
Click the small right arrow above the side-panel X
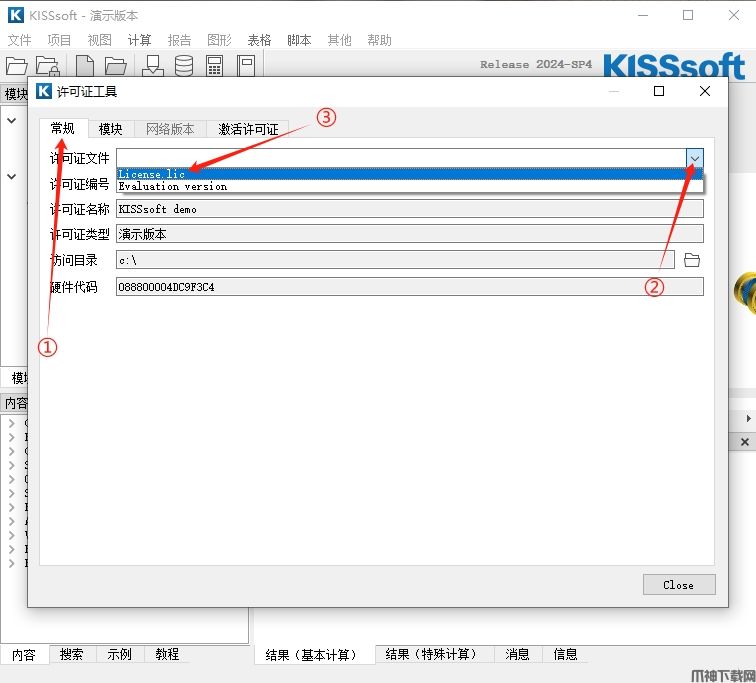[x=748, y=418]
